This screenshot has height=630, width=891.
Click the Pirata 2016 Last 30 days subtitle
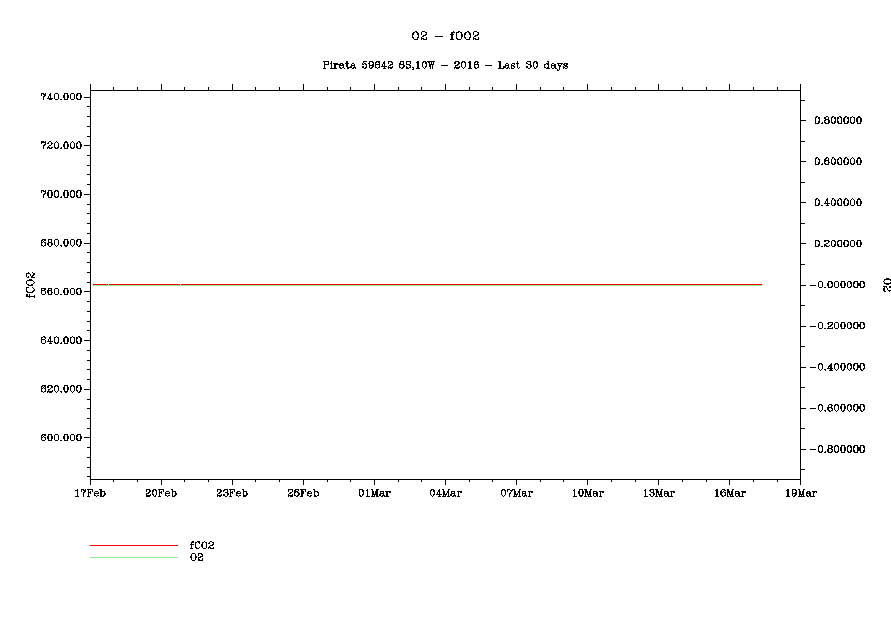[x=445, y=65]
